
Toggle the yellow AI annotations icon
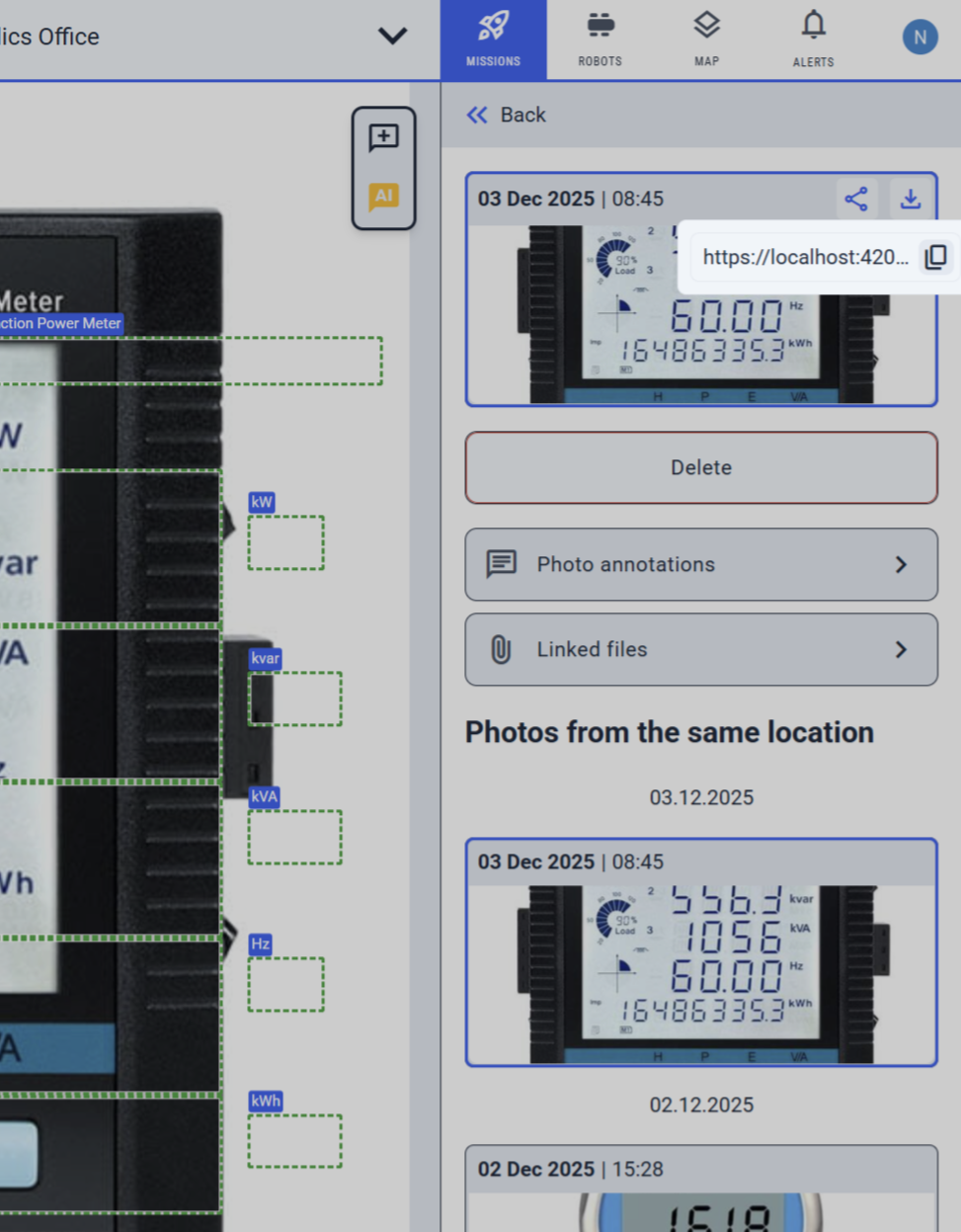383,196
